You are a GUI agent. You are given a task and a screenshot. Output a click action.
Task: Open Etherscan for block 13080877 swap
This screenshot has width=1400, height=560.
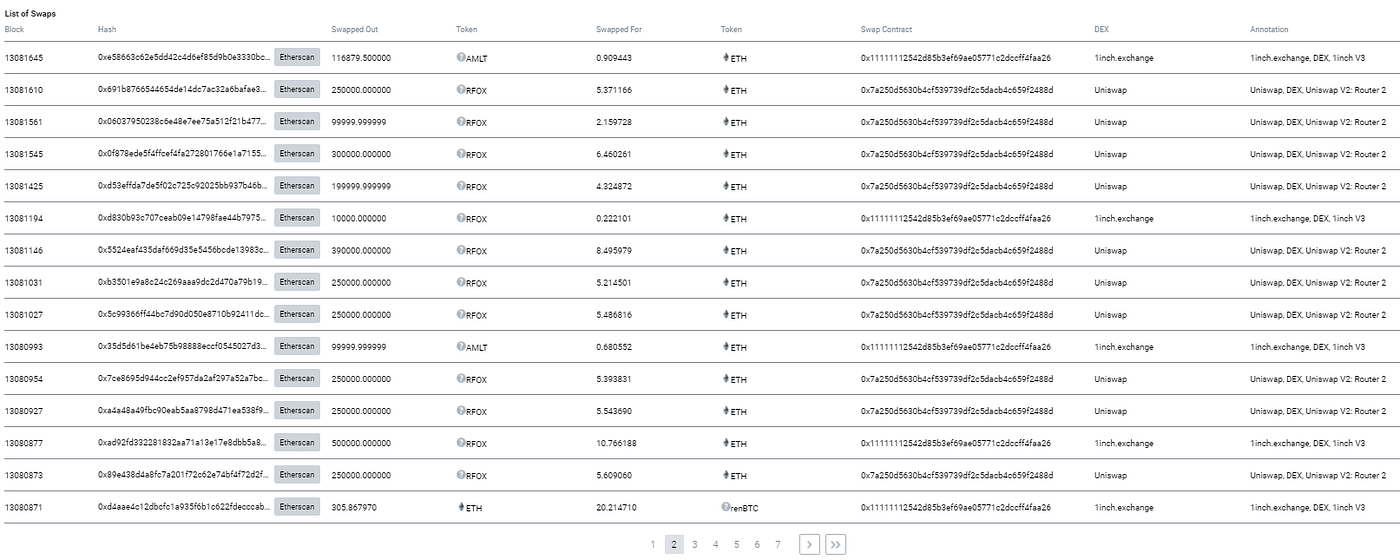pyautogui.click(x=297, y=442)
